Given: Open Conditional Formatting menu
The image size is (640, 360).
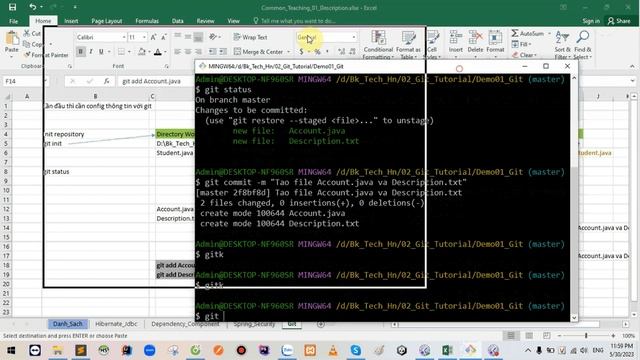Looking at the screenshot, I should [x=378, y=44].
